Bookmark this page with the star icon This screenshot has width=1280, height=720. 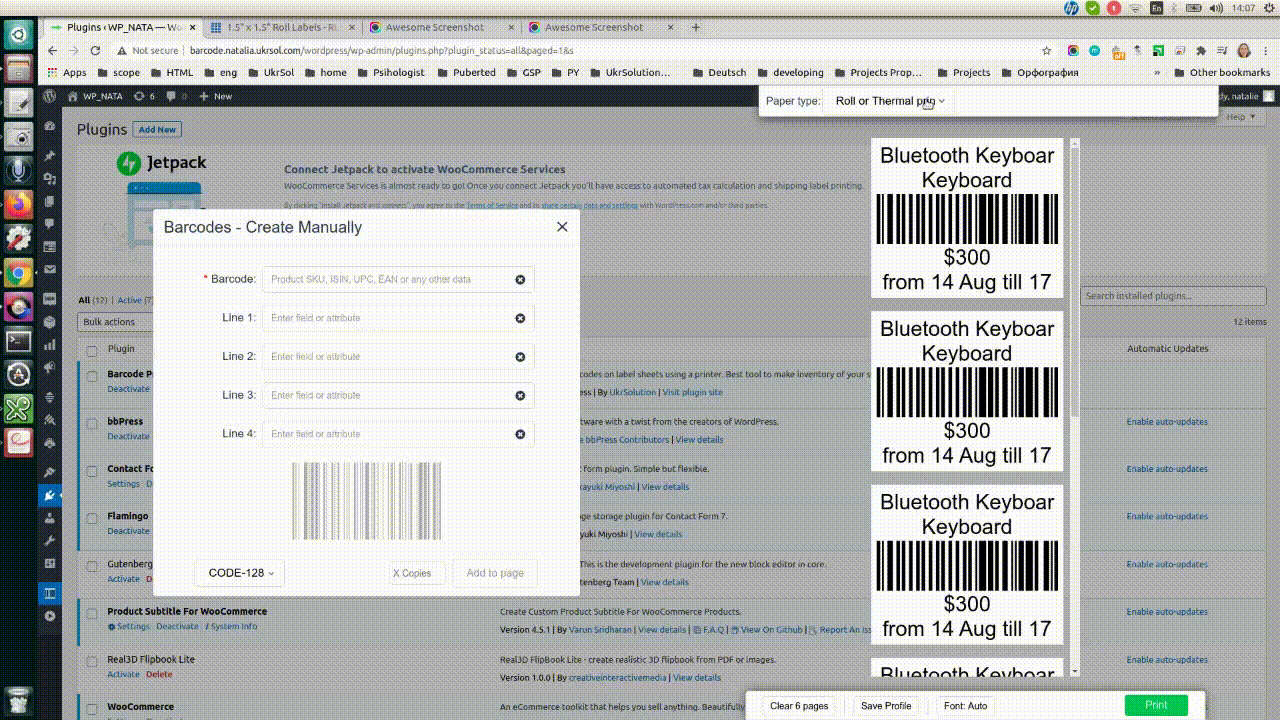click(1046, 50)
